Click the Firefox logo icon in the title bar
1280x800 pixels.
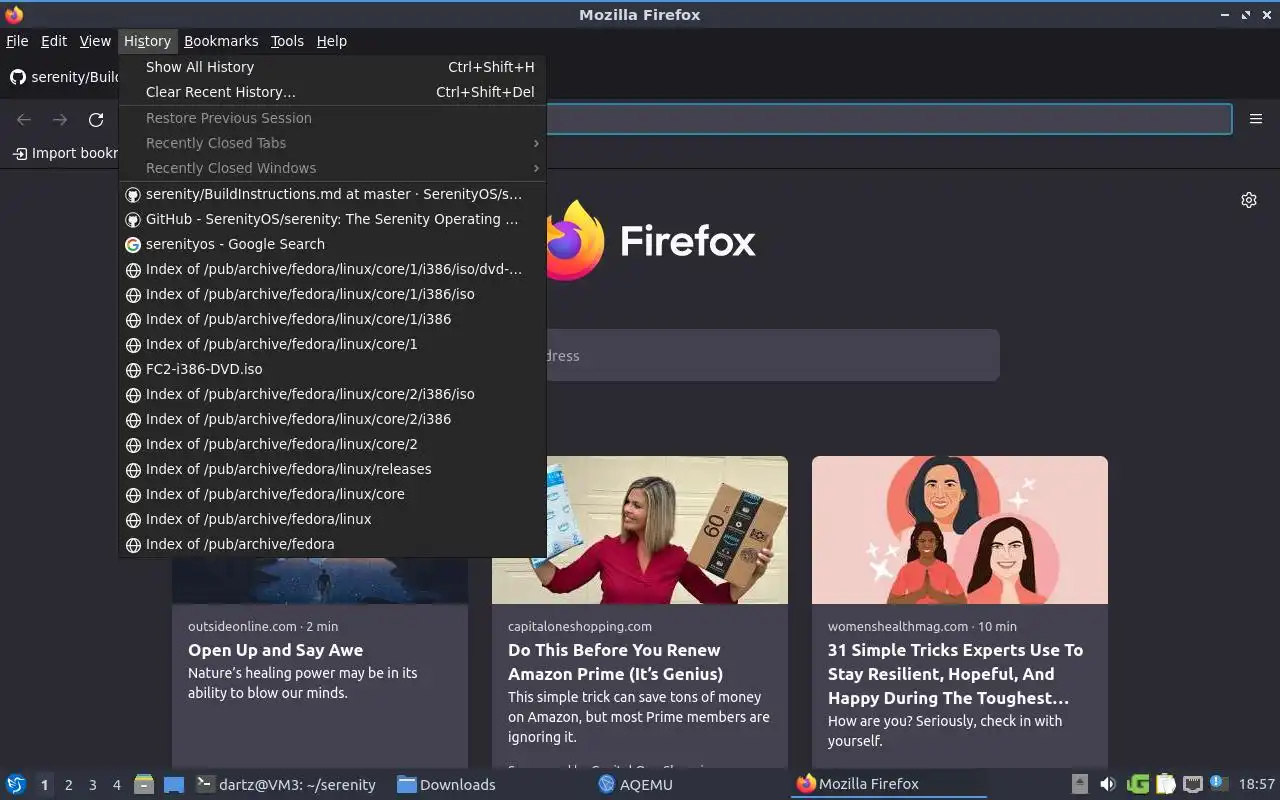pos(14,14)
